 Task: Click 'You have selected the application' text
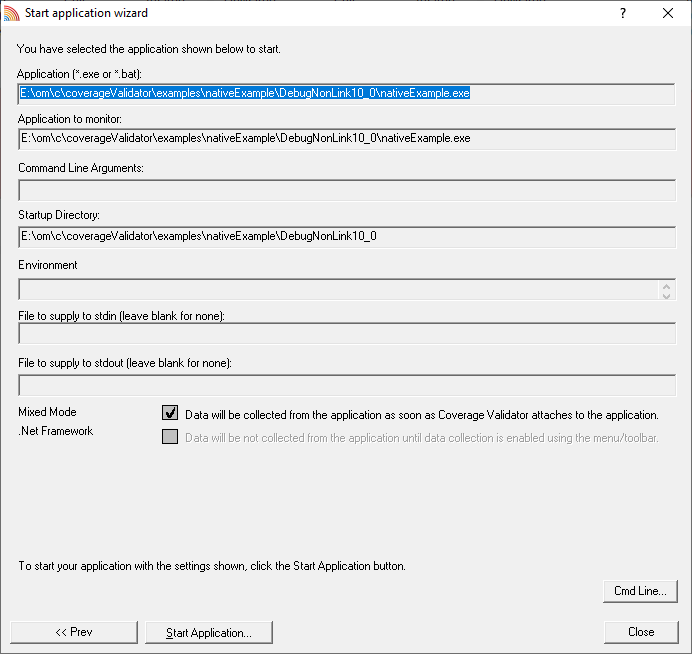point(148,49)
